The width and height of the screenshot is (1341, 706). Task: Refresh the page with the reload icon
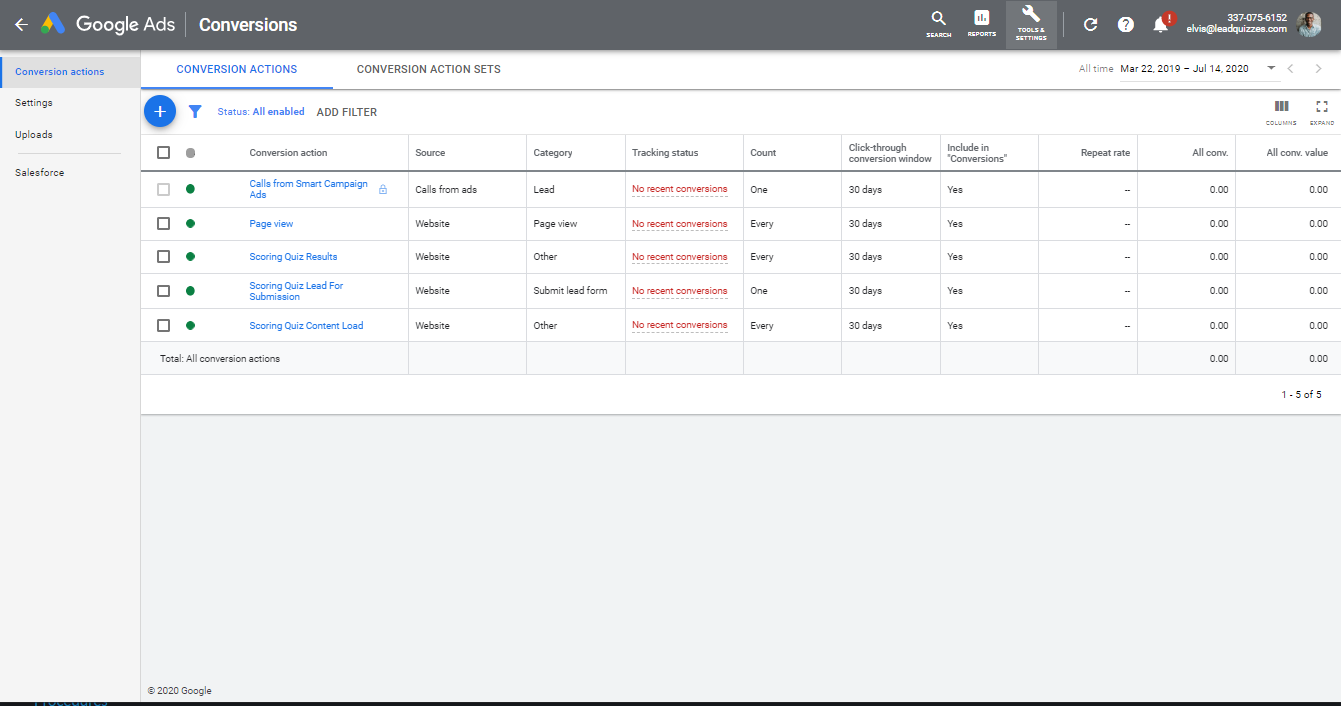click(x=1091, y=25)
